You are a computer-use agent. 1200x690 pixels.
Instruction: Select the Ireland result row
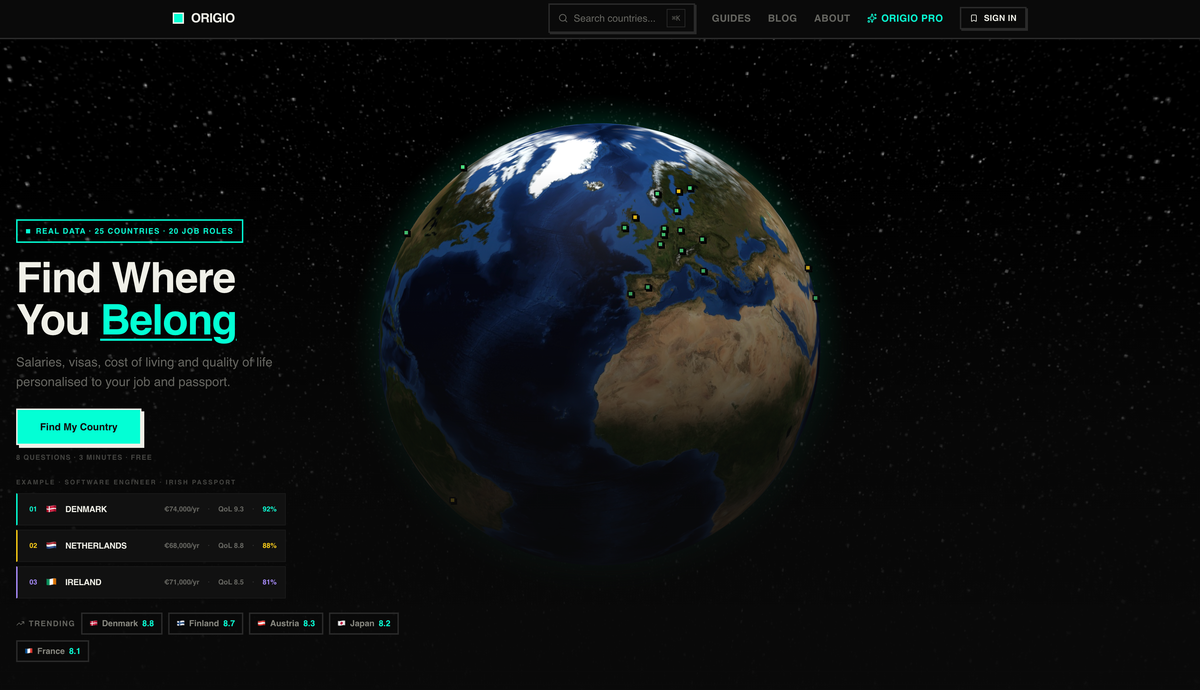point(151,582)
